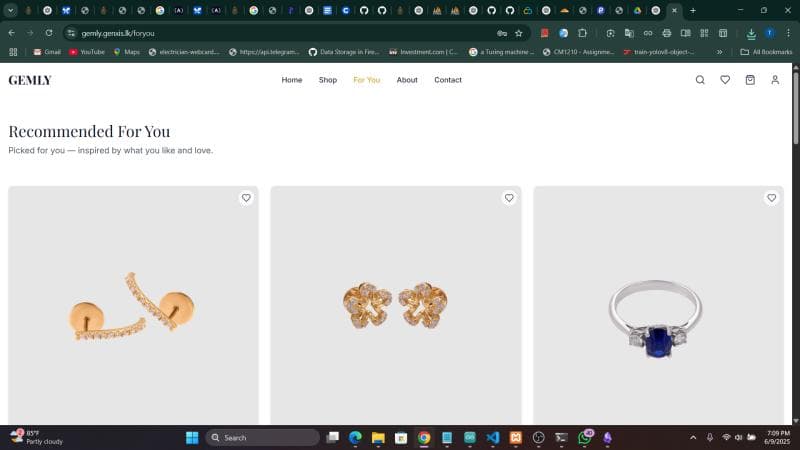Open the Contact link
Screen dimensions: 800x450
(x=448, y=80)
